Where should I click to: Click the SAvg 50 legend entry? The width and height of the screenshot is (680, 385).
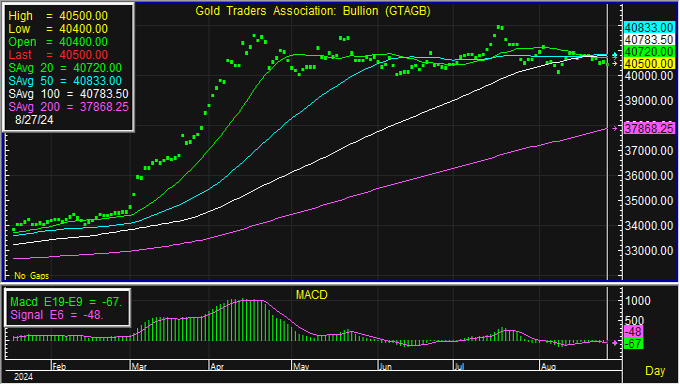pos(65,81)
